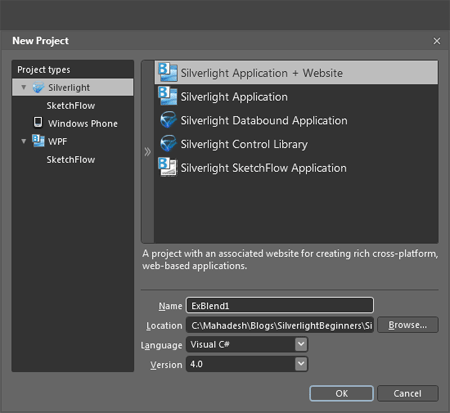The image size is (450, 413).
Task: Click the Browse... button
Action: (408, 325)
